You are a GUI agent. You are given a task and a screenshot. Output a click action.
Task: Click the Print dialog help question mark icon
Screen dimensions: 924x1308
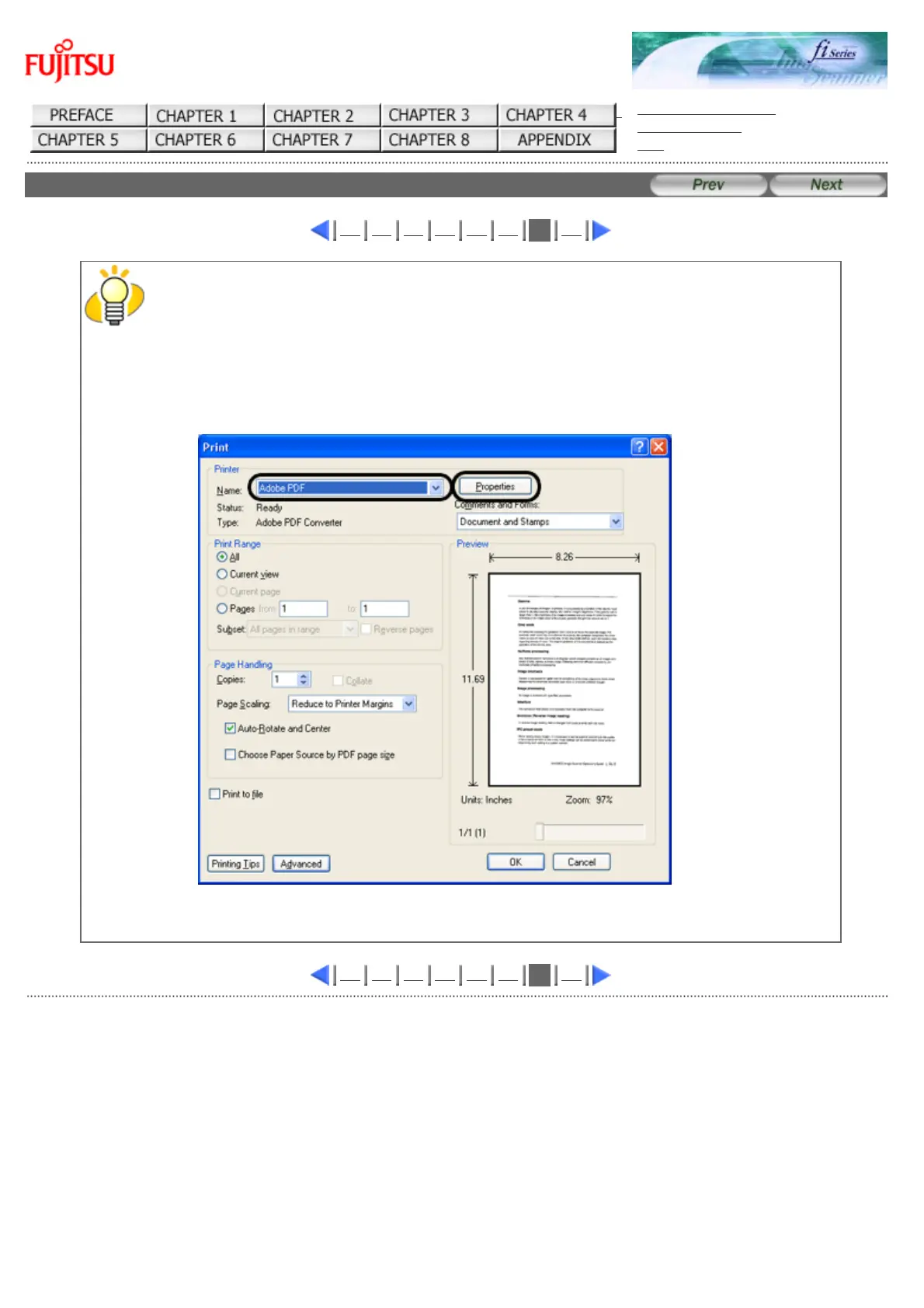[639, 447]
